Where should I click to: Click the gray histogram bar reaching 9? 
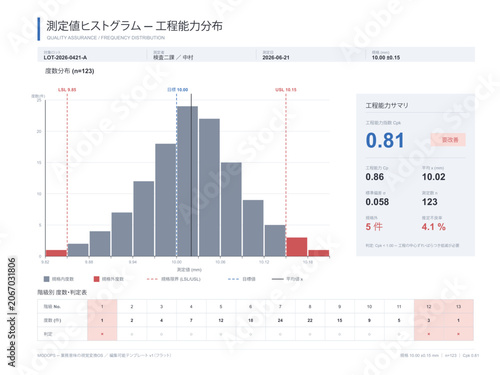[253, 228]
